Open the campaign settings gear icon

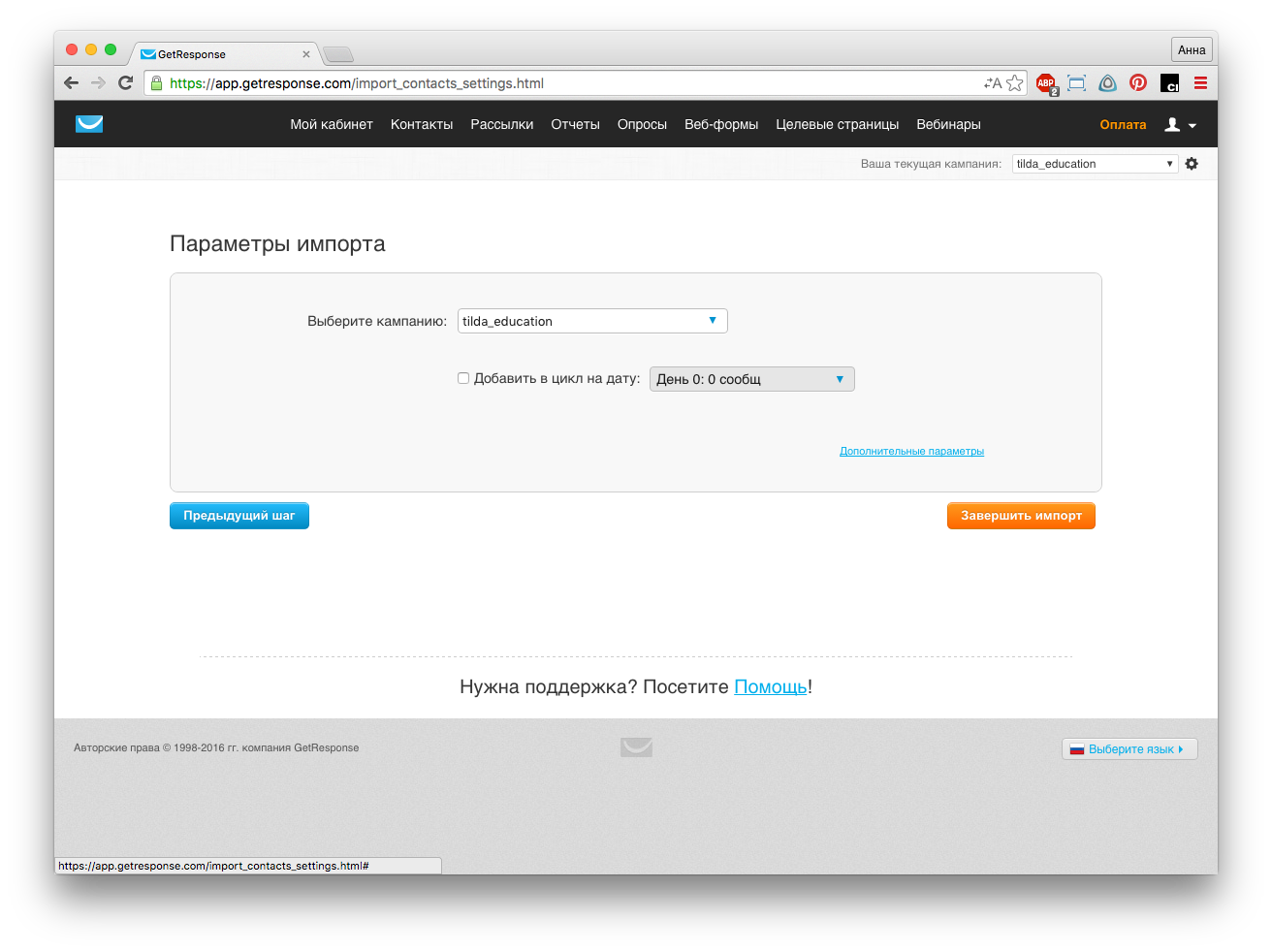tap(1192, 164)
